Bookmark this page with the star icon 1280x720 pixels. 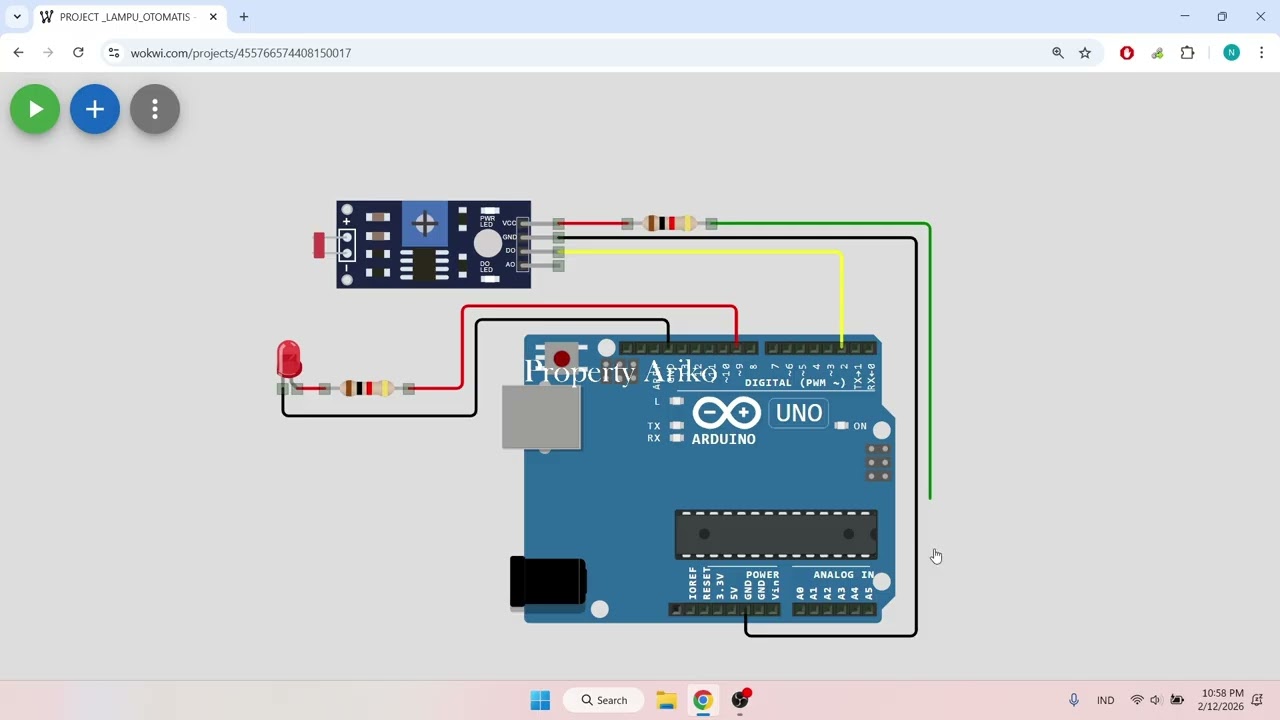[1085, 53]
